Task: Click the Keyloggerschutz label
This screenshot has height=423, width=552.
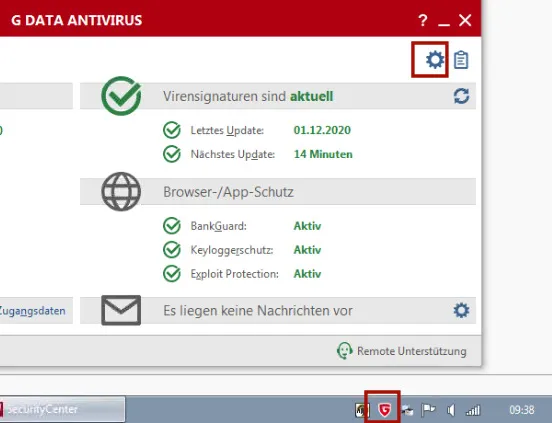Action: click(x=232, y=250)
